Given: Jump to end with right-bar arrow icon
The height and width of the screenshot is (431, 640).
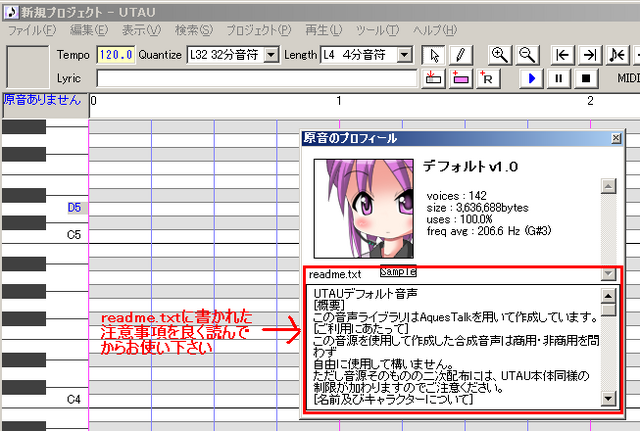Looking at the screenshot, I should click(x=590, y=55).
